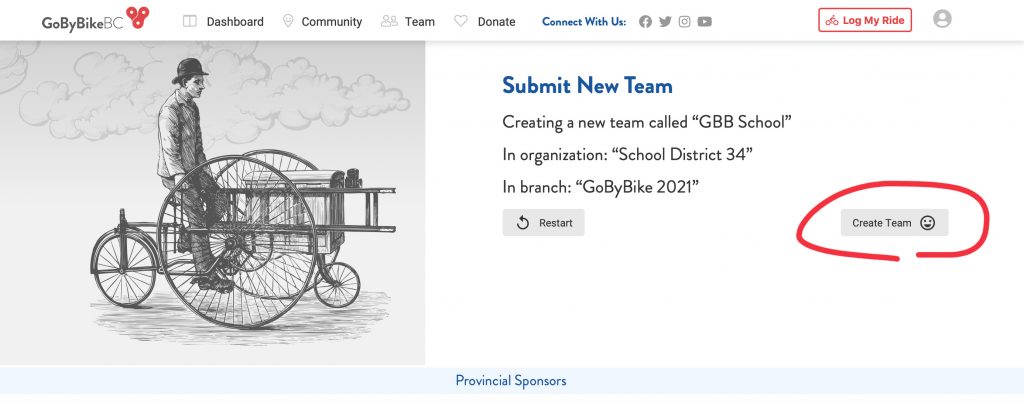This screenshot has height=404, width=1024.
Task: Click the bicycle icon in Log My Ride
Action: [832, 20]
